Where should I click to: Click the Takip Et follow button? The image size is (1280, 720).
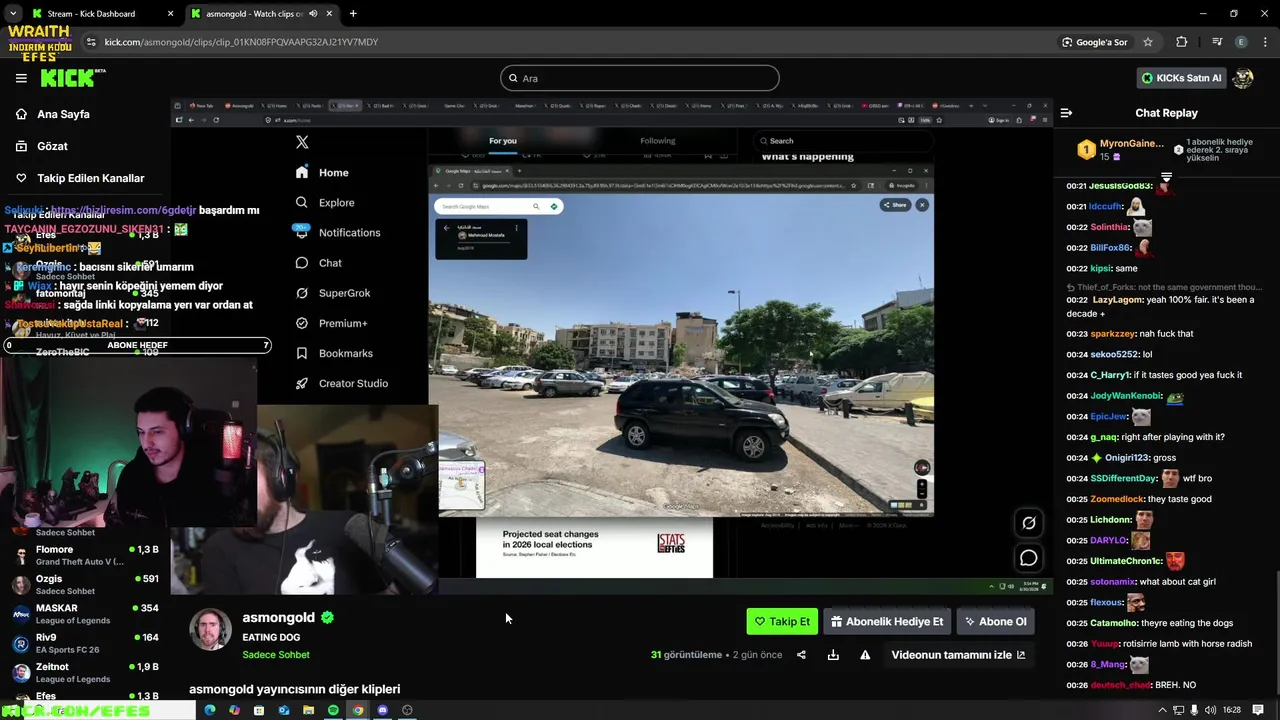[782, 621]
